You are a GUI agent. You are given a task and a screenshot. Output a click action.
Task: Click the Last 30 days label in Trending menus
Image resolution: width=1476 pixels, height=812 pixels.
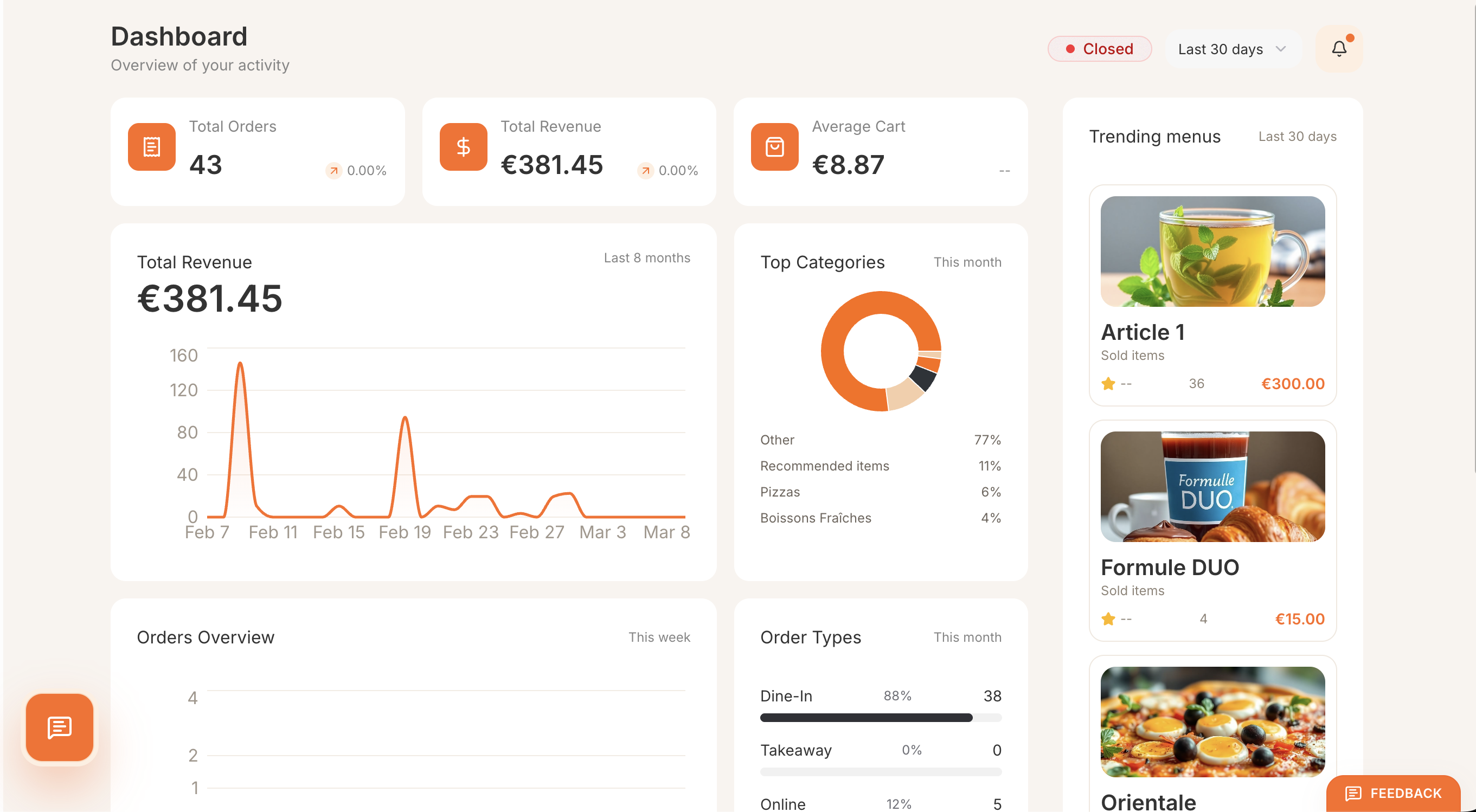1297,137
